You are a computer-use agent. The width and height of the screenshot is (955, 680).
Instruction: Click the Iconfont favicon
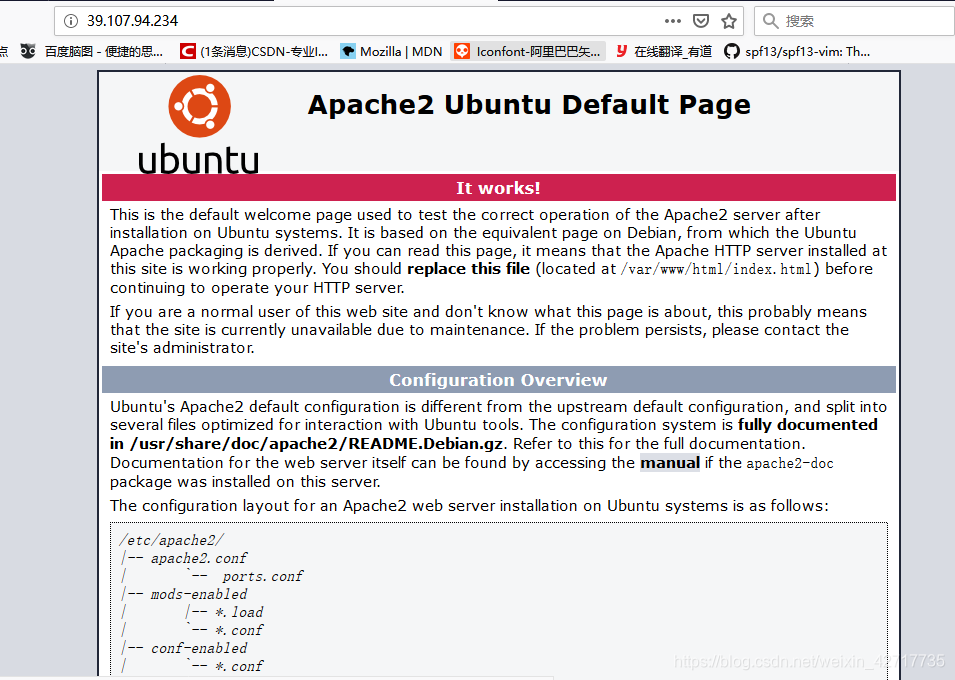pos(462,52)
